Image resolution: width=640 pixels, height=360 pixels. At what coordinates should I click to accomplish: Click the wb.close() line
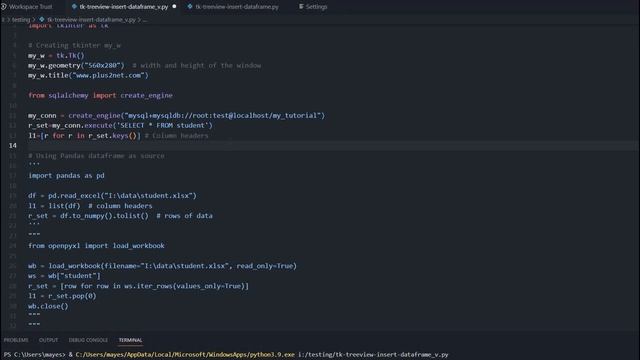(48, 306)
